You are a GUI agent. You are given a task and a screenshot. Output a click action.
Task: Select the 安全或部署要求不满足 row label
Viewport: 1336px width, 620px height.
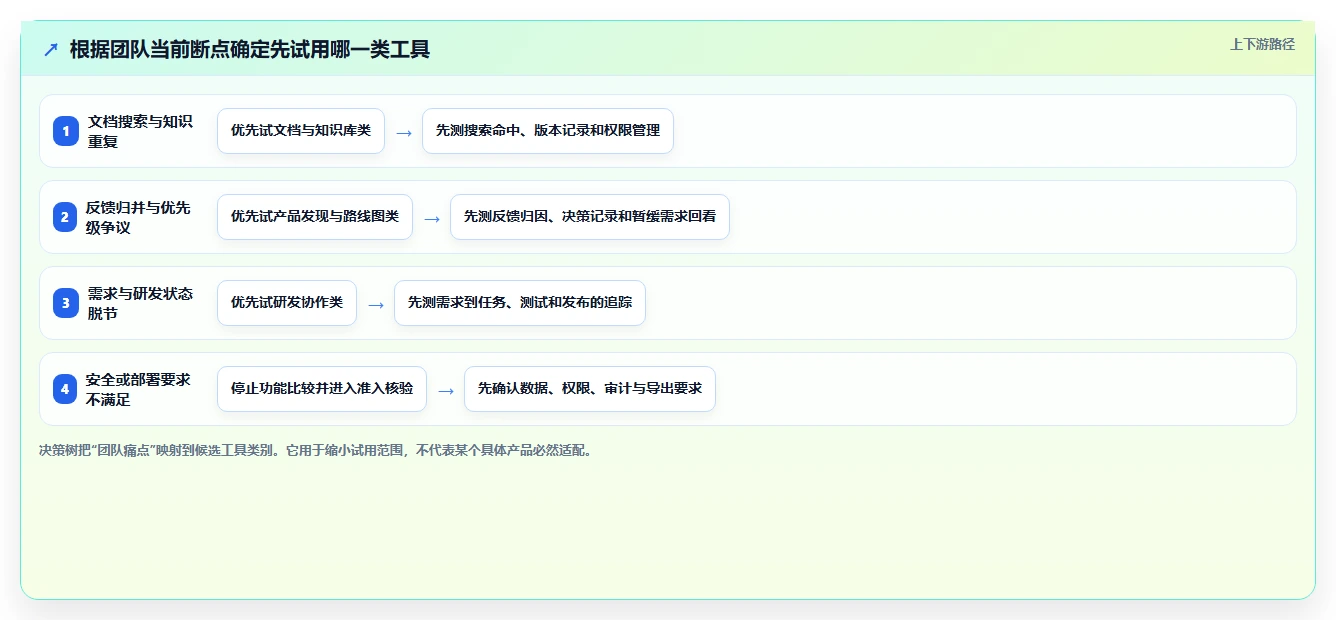pyautogui.click(x=140, y=389)
